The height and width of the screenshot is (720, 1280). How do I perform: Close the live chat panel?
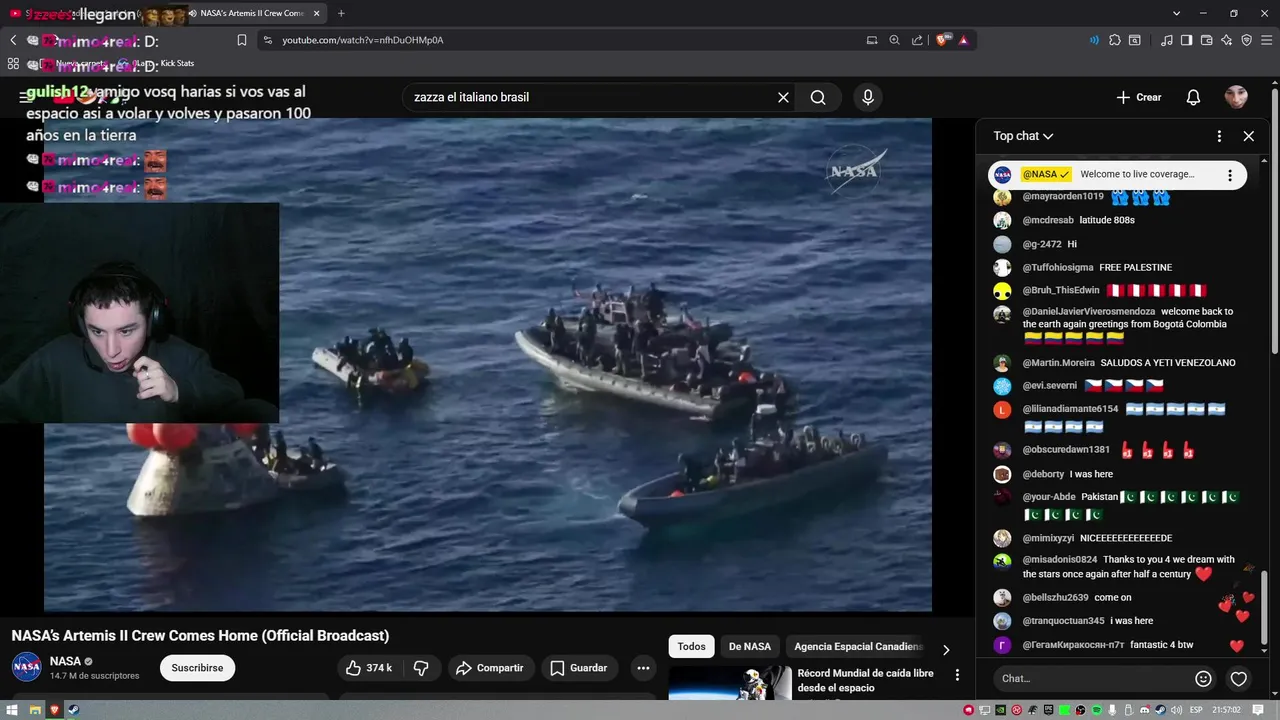(1248, 136)
